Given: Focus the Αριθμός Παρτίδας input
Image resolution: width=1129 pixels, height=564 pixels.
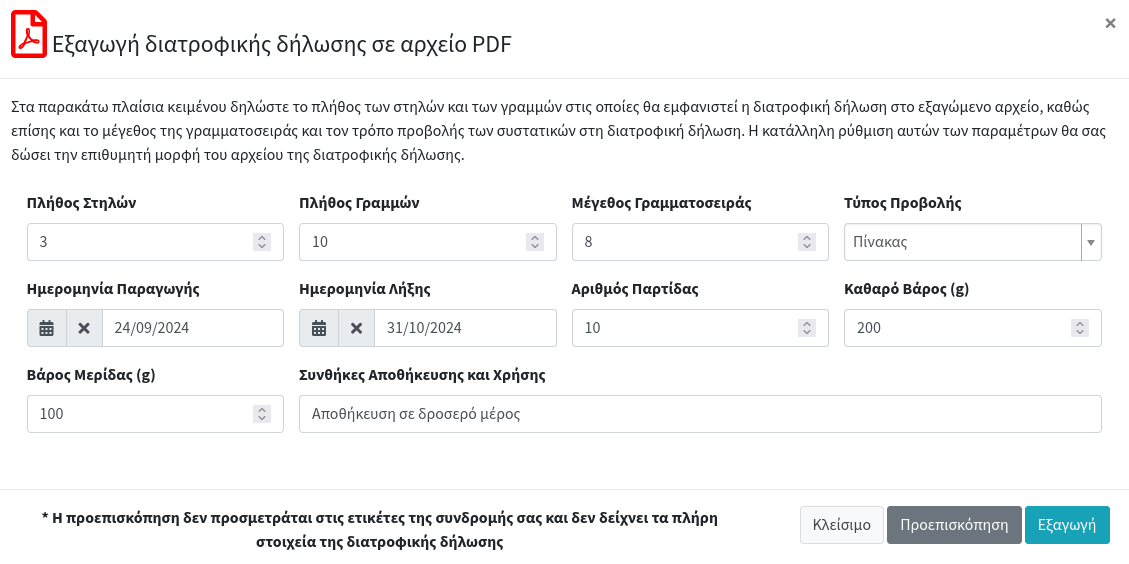Looking at the screenshot, I should 701,328.
